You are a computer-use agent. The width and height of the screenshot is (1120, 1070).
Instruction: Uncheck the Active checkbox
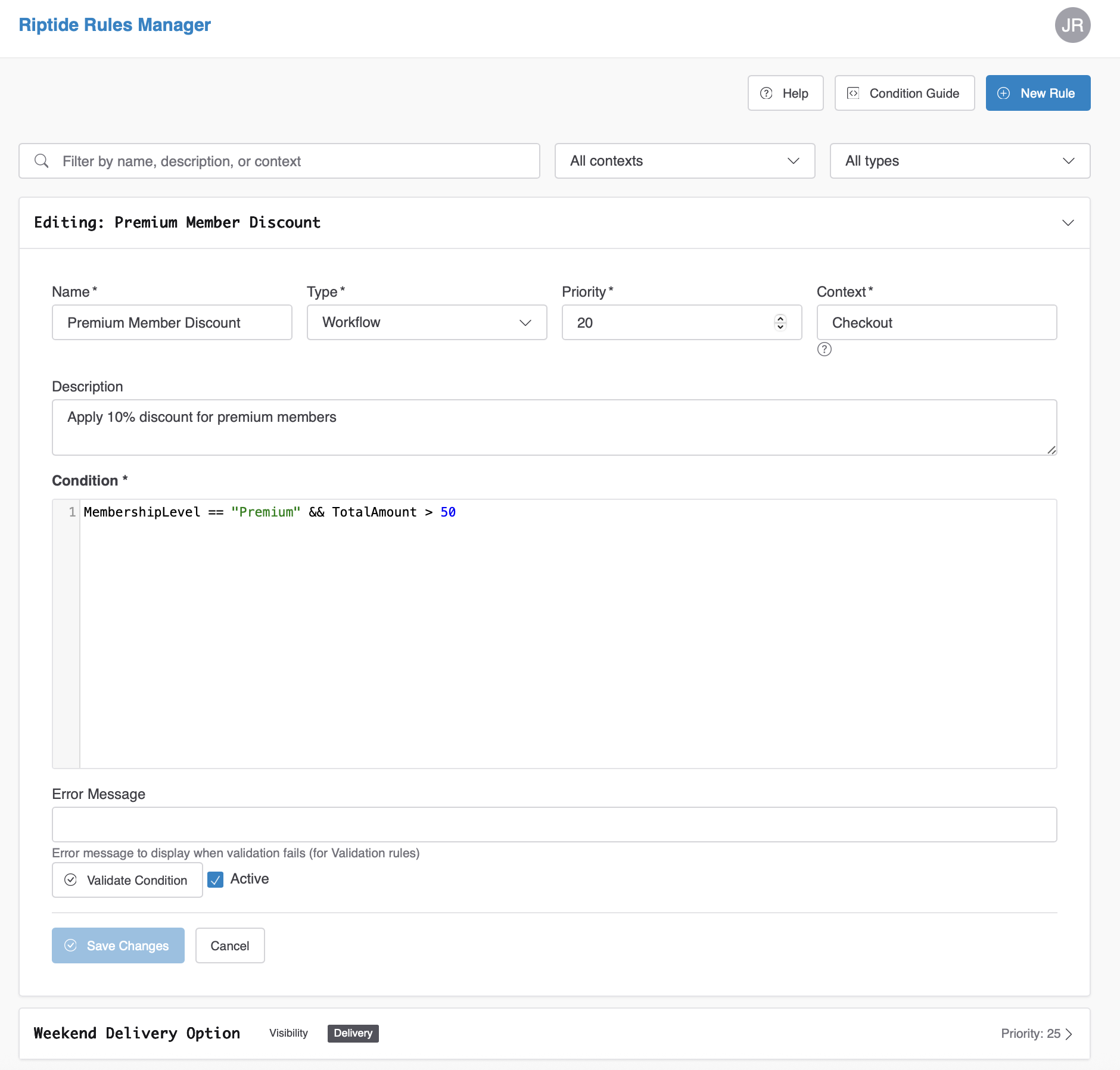216,879
